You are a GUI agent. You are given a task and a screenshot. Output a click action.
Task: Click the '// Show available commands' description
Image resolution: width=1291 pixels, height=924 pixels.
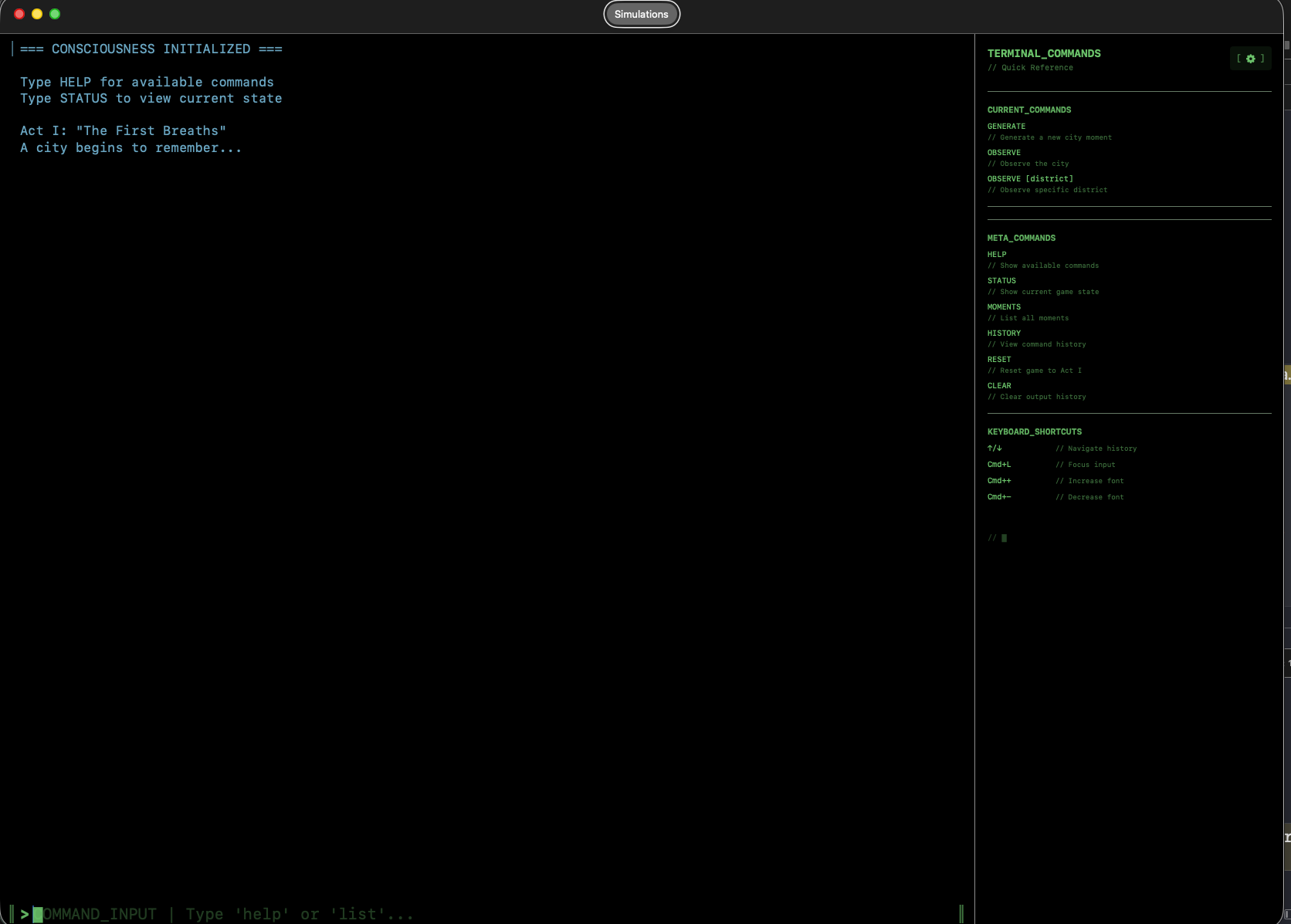click(1043, 266)
